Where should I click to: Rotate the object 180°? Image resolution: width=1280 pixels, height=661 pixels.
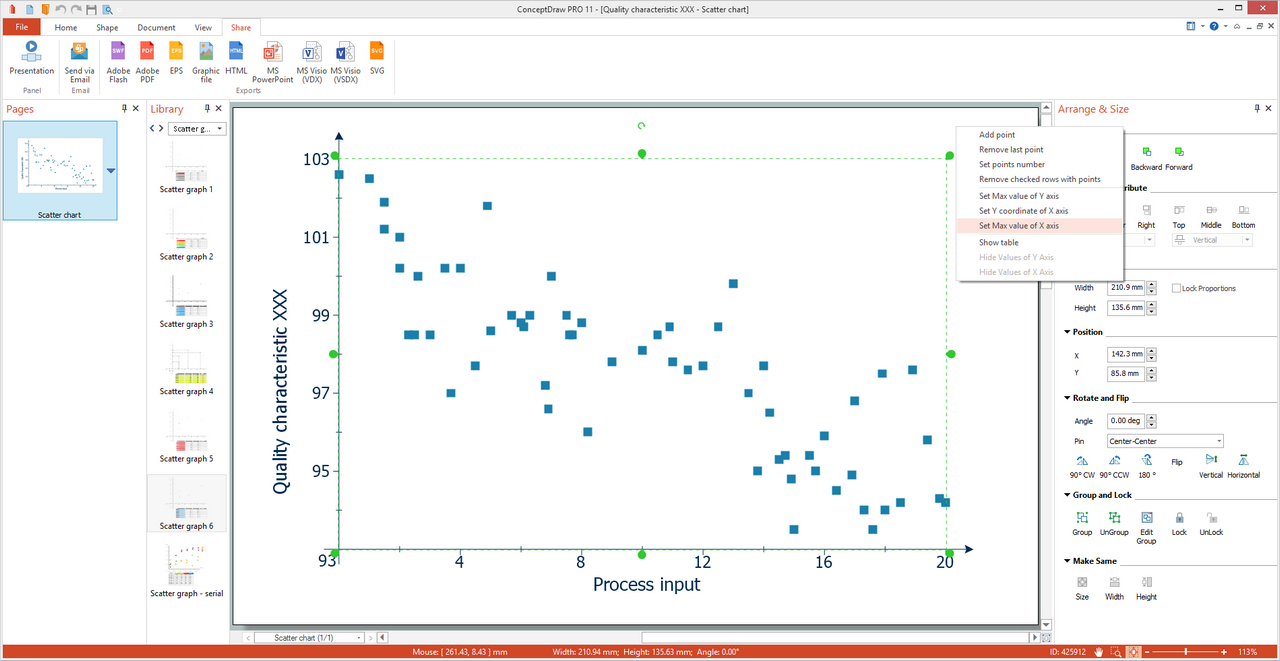coord(1146,466)
